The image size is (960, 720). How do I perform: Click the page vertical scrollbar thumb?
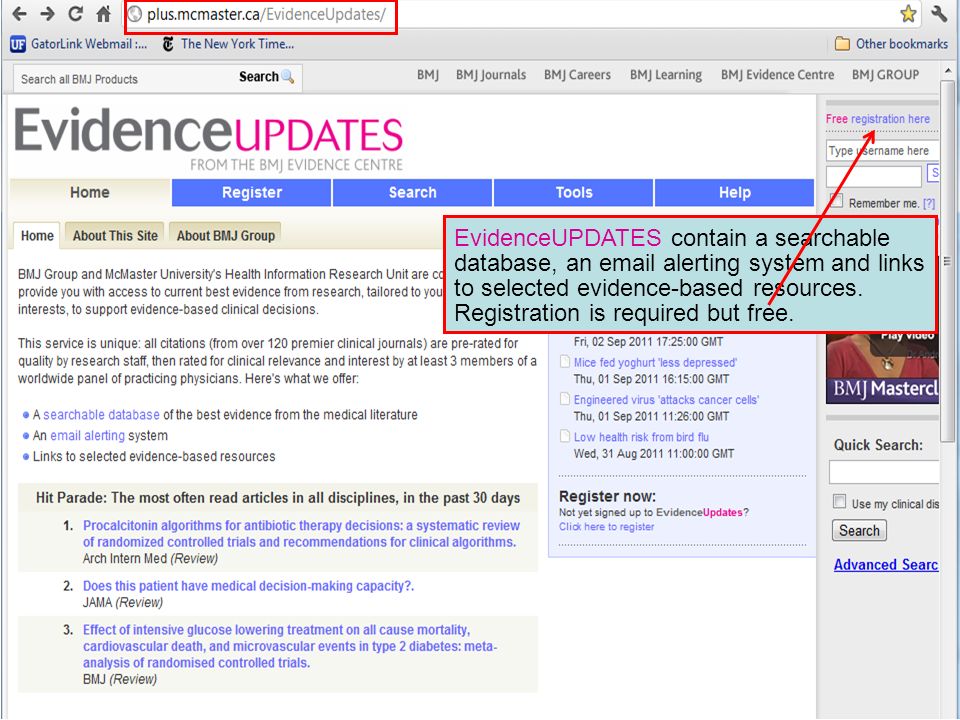(x=947, y=260)
